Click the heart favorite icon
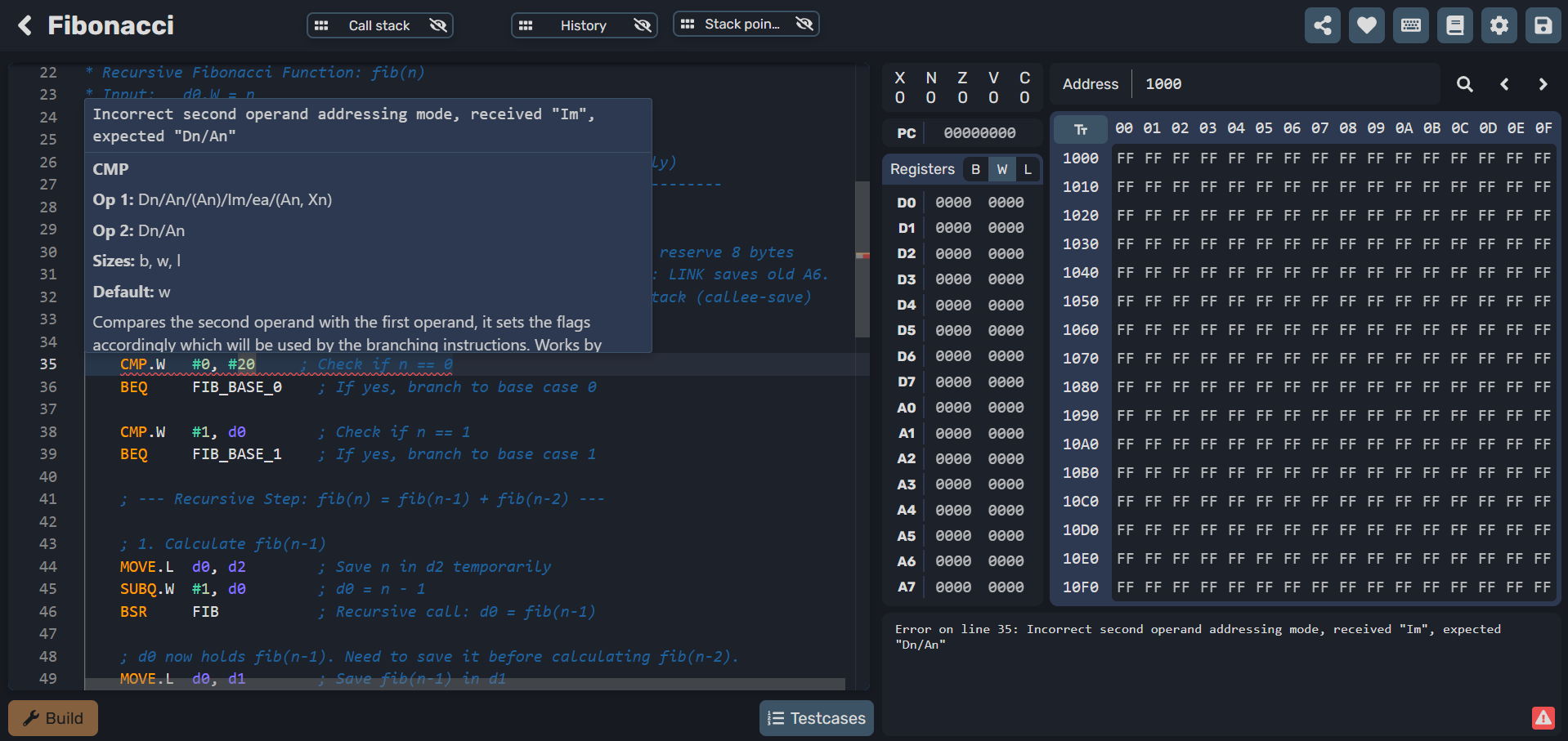 1367,25
